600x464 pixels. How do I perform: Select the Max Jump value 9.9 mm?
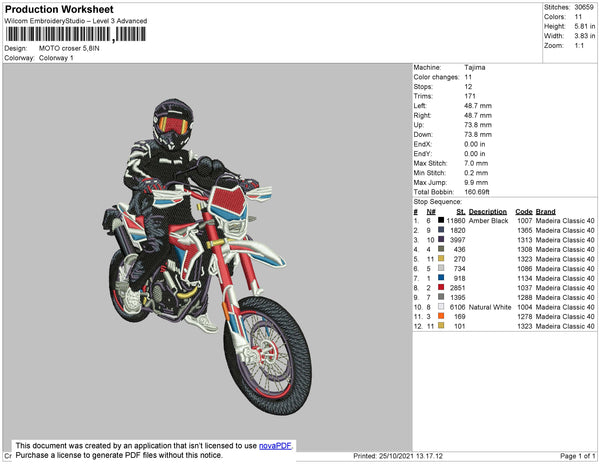coord(476,182)
